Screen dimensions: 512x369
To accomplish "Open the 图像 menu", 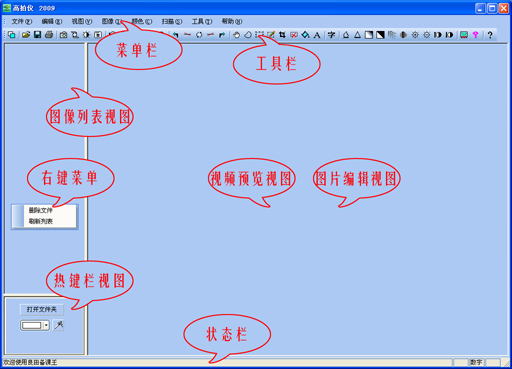I will click(112, 21).
